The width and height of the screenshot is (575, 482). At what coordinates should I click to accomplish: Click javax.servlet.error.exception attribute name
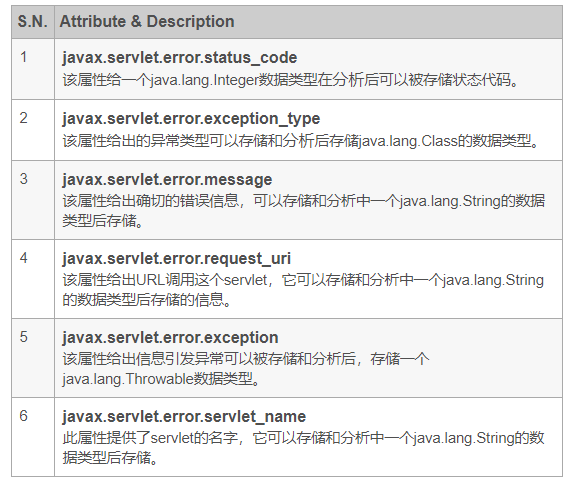(170, 337)
